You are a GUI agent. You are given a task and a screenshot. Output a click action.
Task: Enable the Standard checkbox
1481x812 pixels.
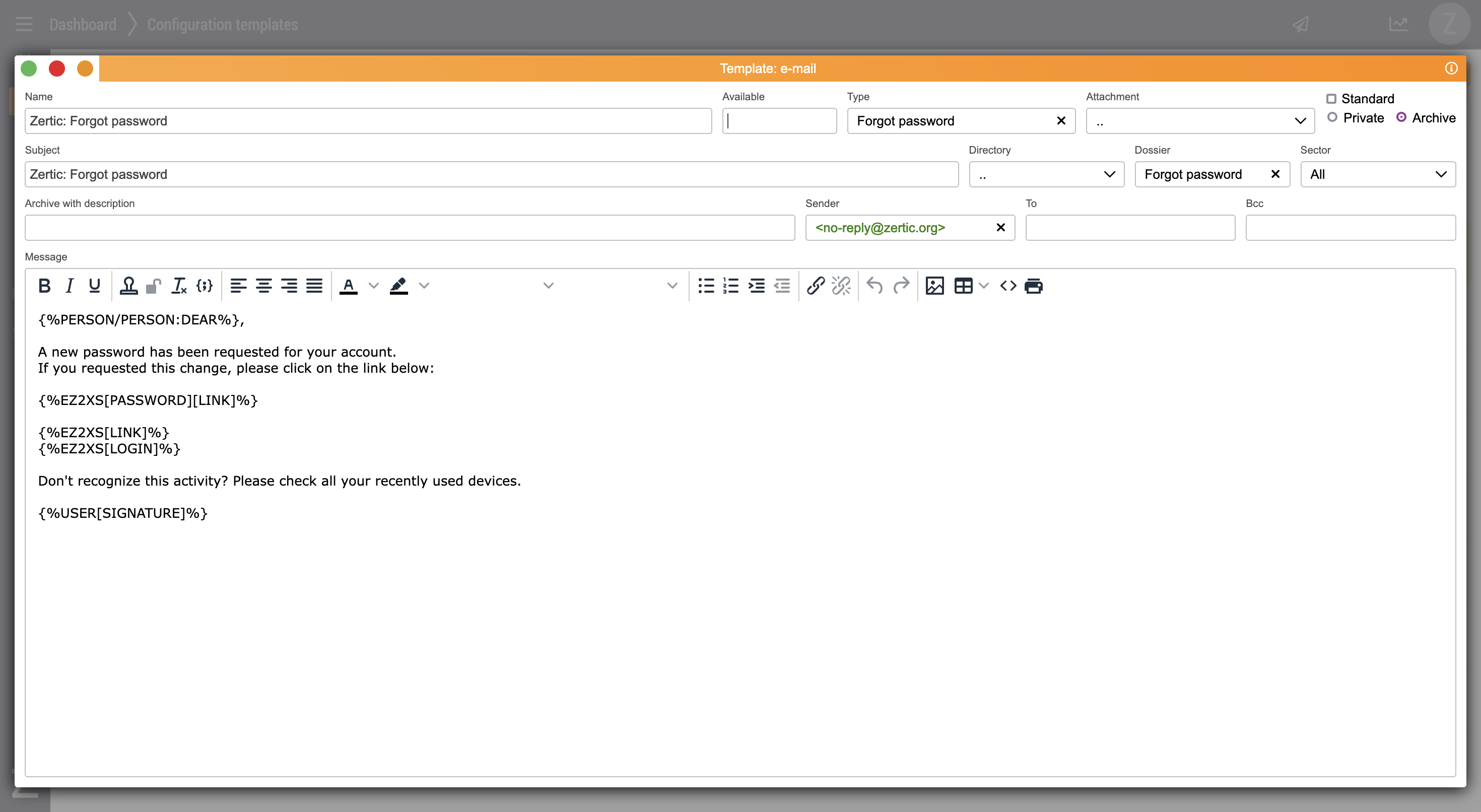(x=1331, y=99)
